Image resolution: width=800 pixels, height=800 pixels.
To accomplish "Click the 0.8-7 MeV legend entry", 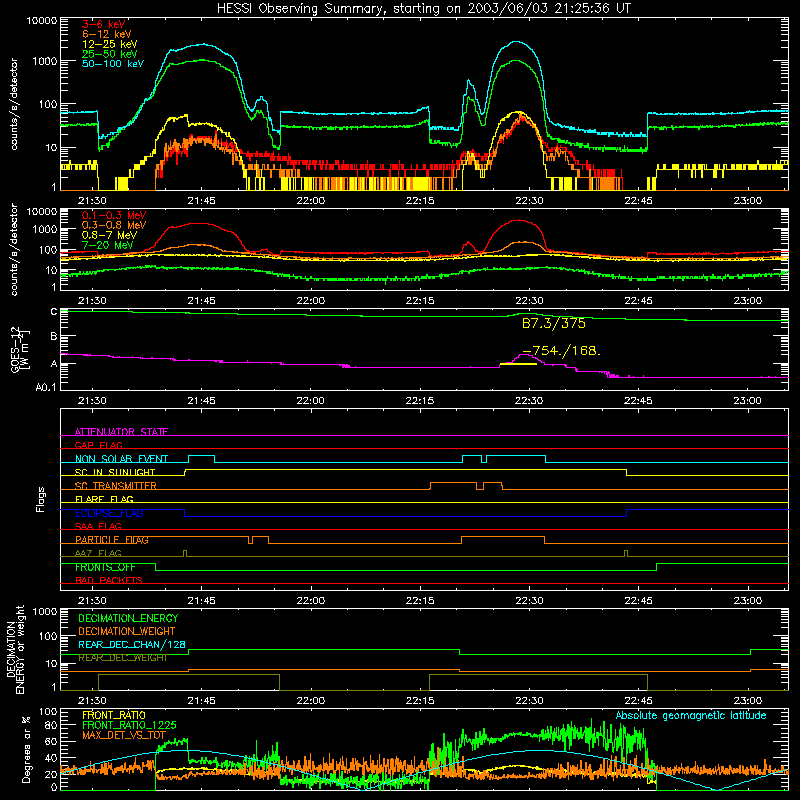I will point(109,235).
